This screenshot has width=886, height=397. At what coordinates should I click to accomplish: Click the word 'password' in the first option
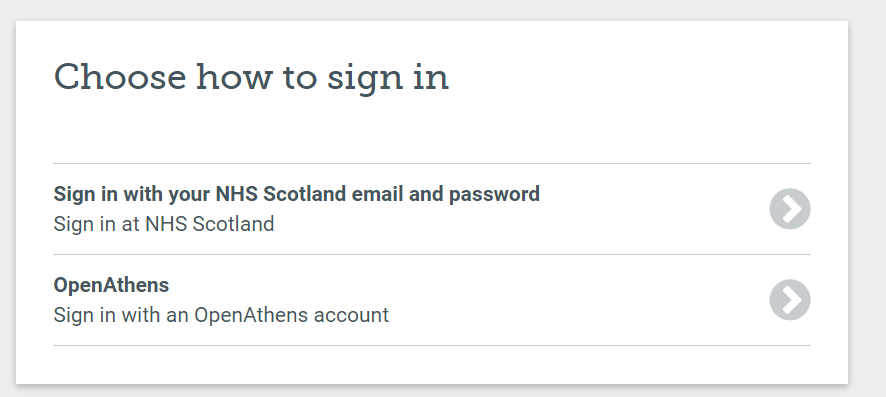(x=494, y=195)
